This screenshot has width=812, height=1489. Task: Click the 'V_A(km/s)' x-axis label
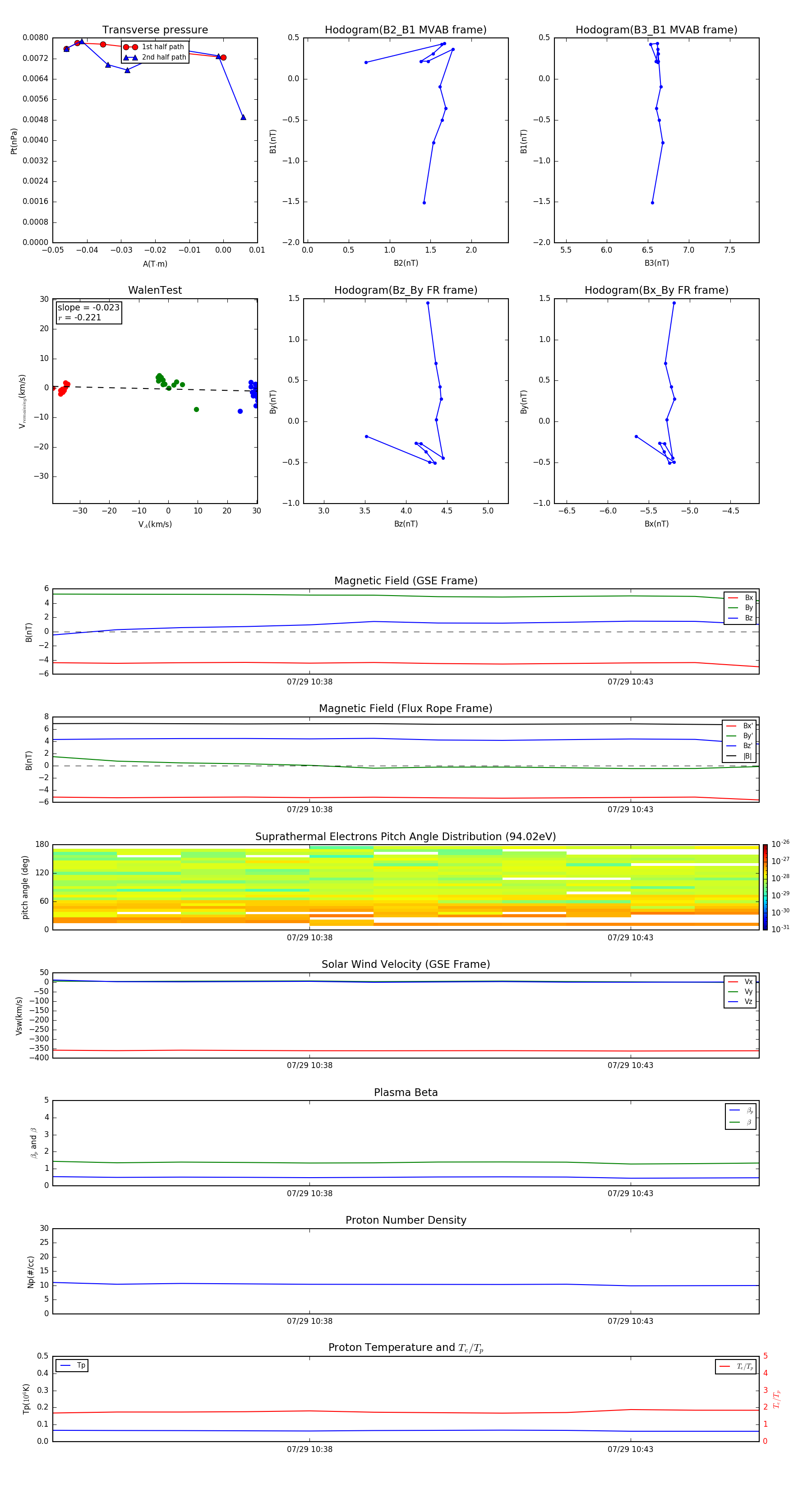point(155,525)
